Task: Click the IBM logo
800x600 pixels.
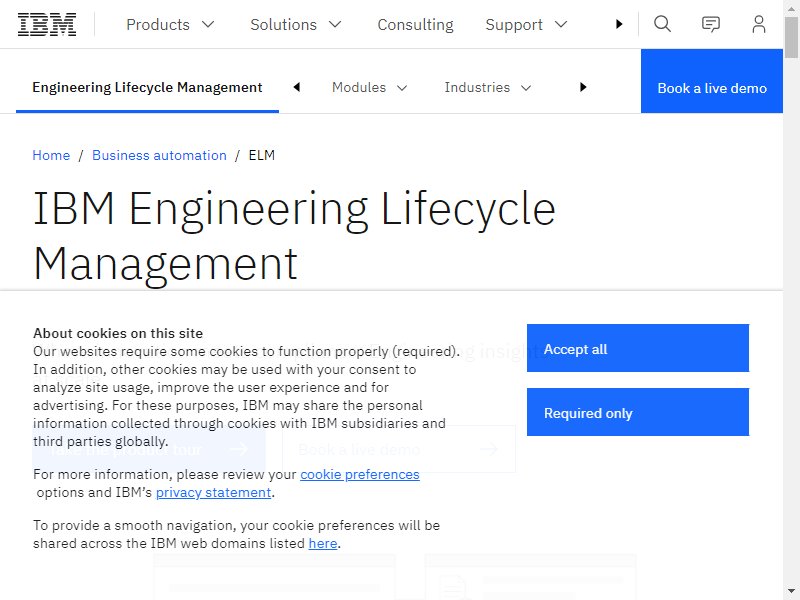Action: pyautogui.click(x=47, y=24)
